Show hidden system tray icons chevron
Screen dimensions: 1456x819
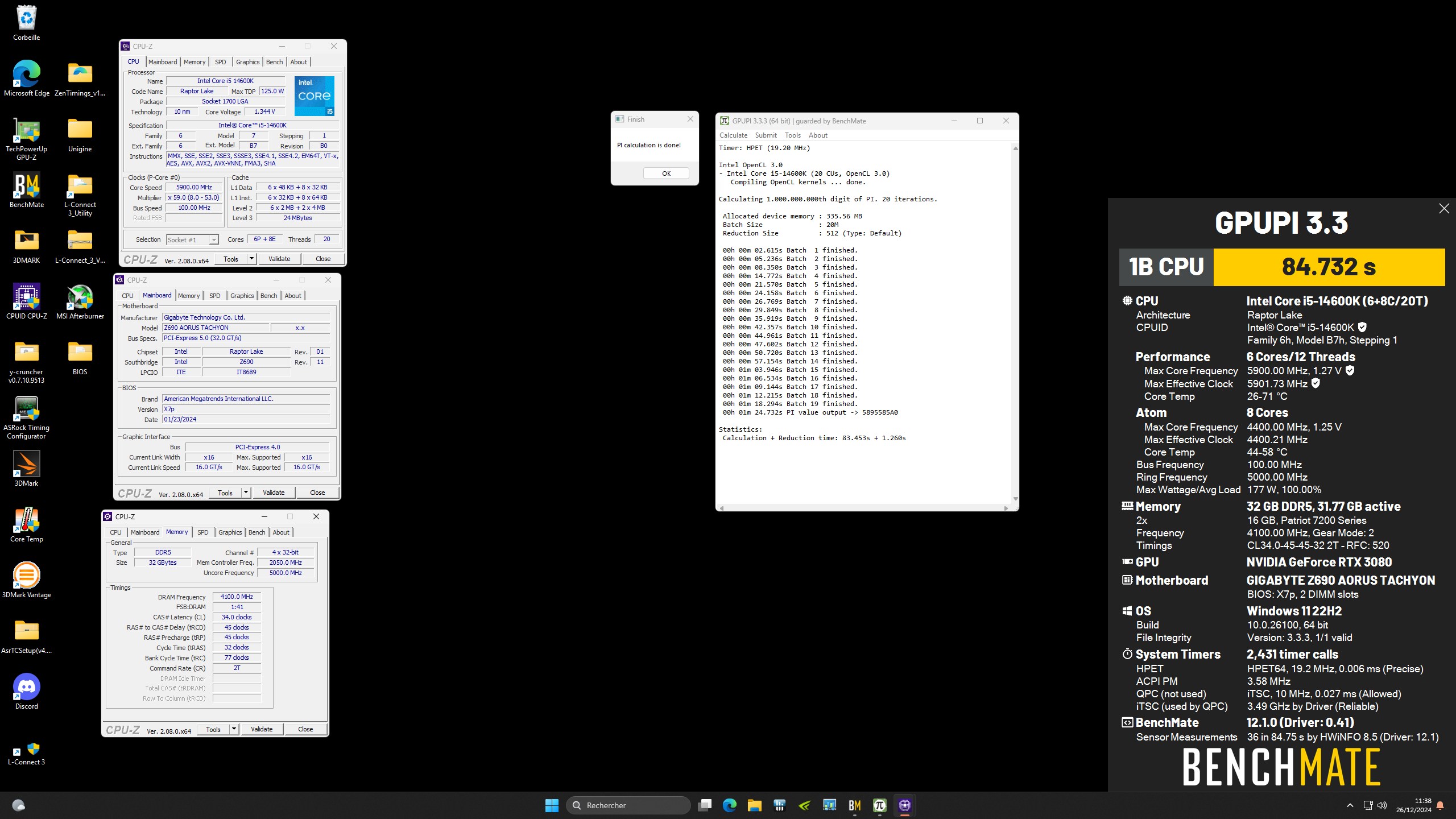pos(1350,805)
